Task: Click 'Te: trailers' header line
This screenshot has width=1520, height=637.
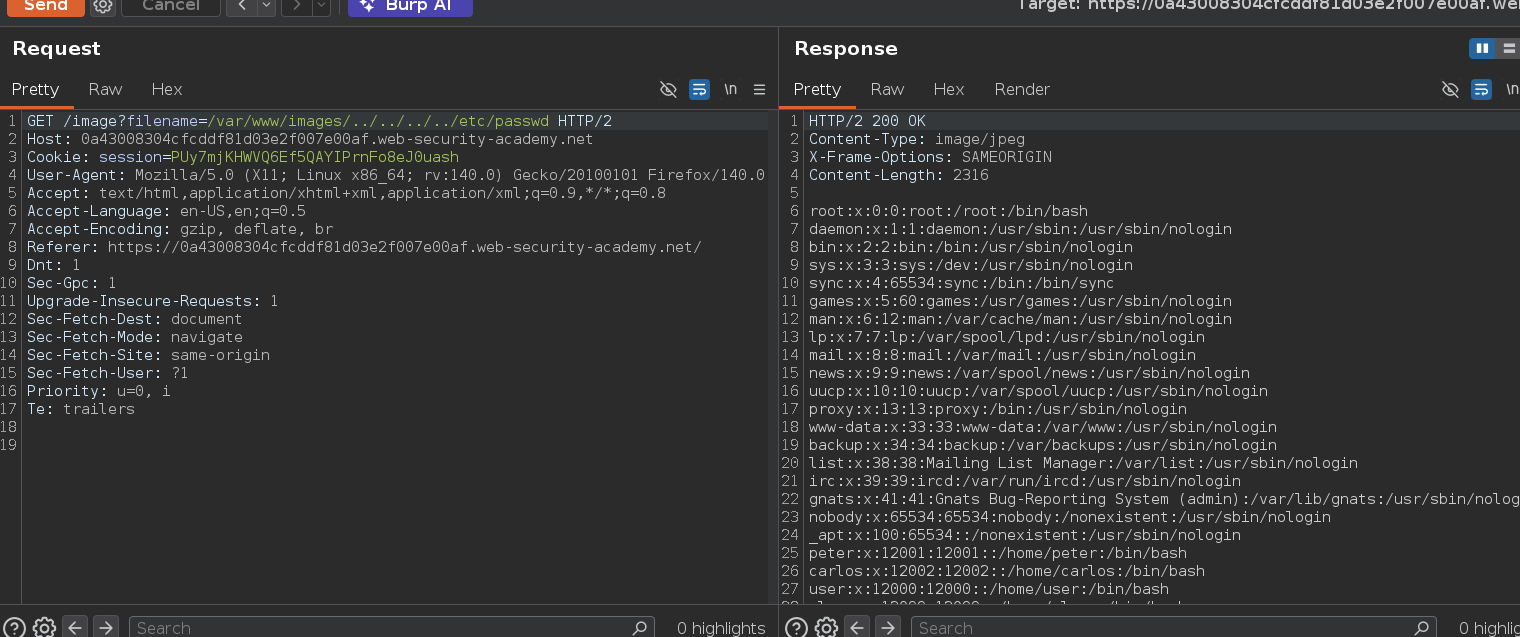Action: tap(81, 409)
